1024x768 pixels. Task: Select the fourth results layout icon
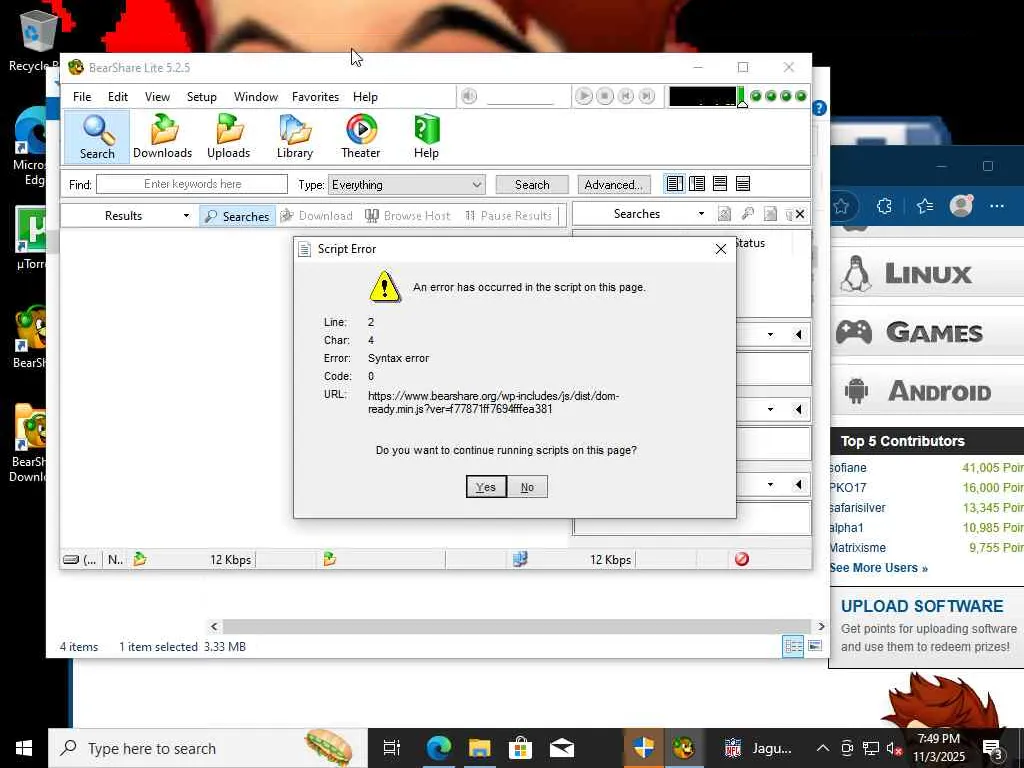point(743,184)
